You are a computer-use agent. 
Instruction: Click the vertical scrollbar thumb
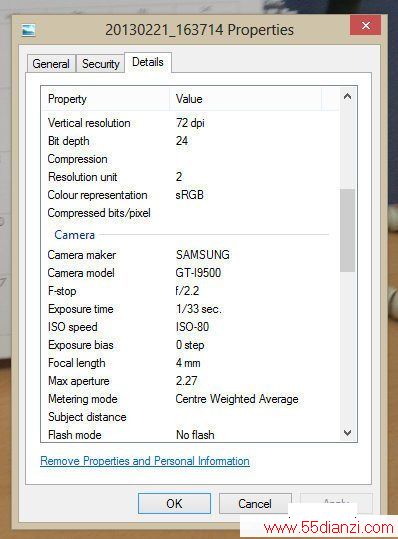347,230
